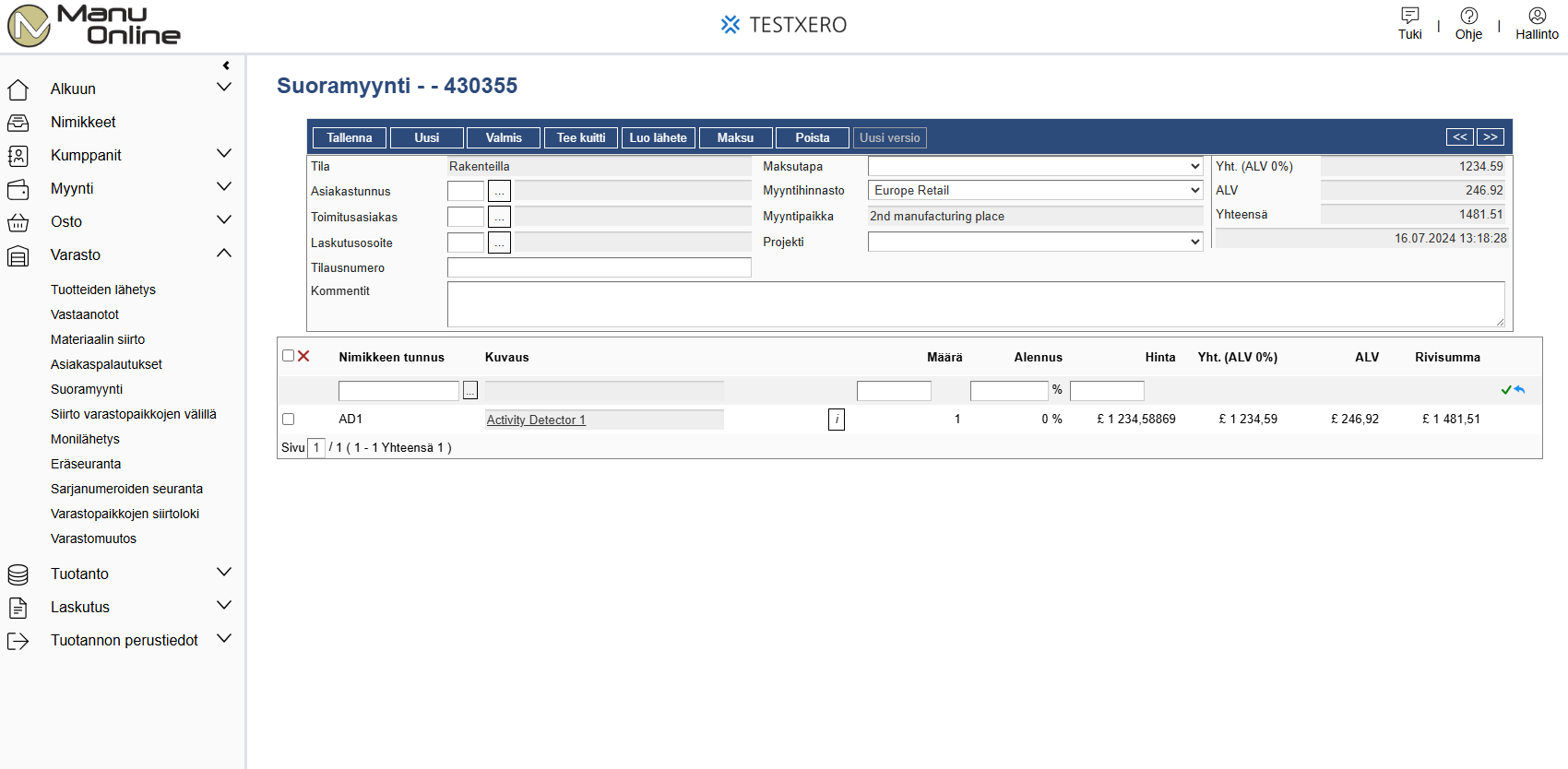This screenshot has width=1568, height=769.
Task: Expand the Tuotannon perustiedot chevron
Action: coord(223,638)
